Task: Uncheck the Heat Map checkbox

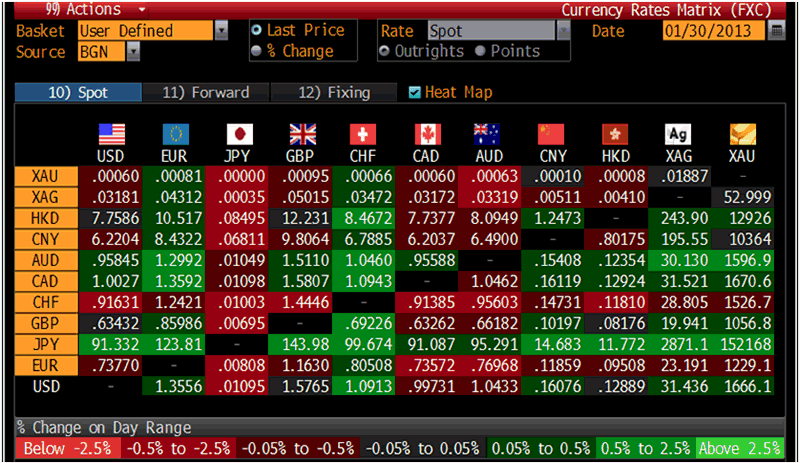Action: click(415, 92)
